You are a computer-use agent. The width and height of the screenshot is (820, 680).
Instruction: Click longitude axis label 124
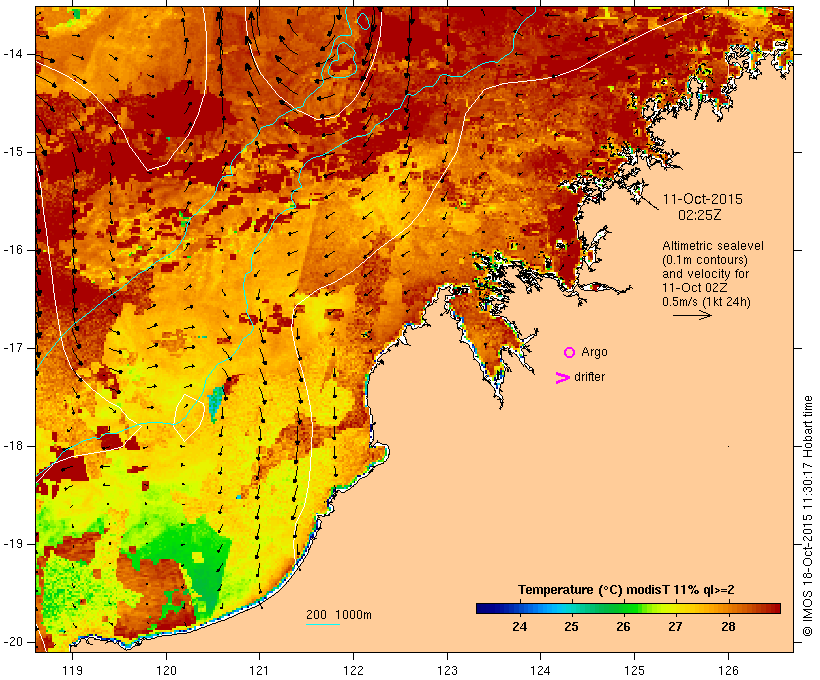pos(540,670)
